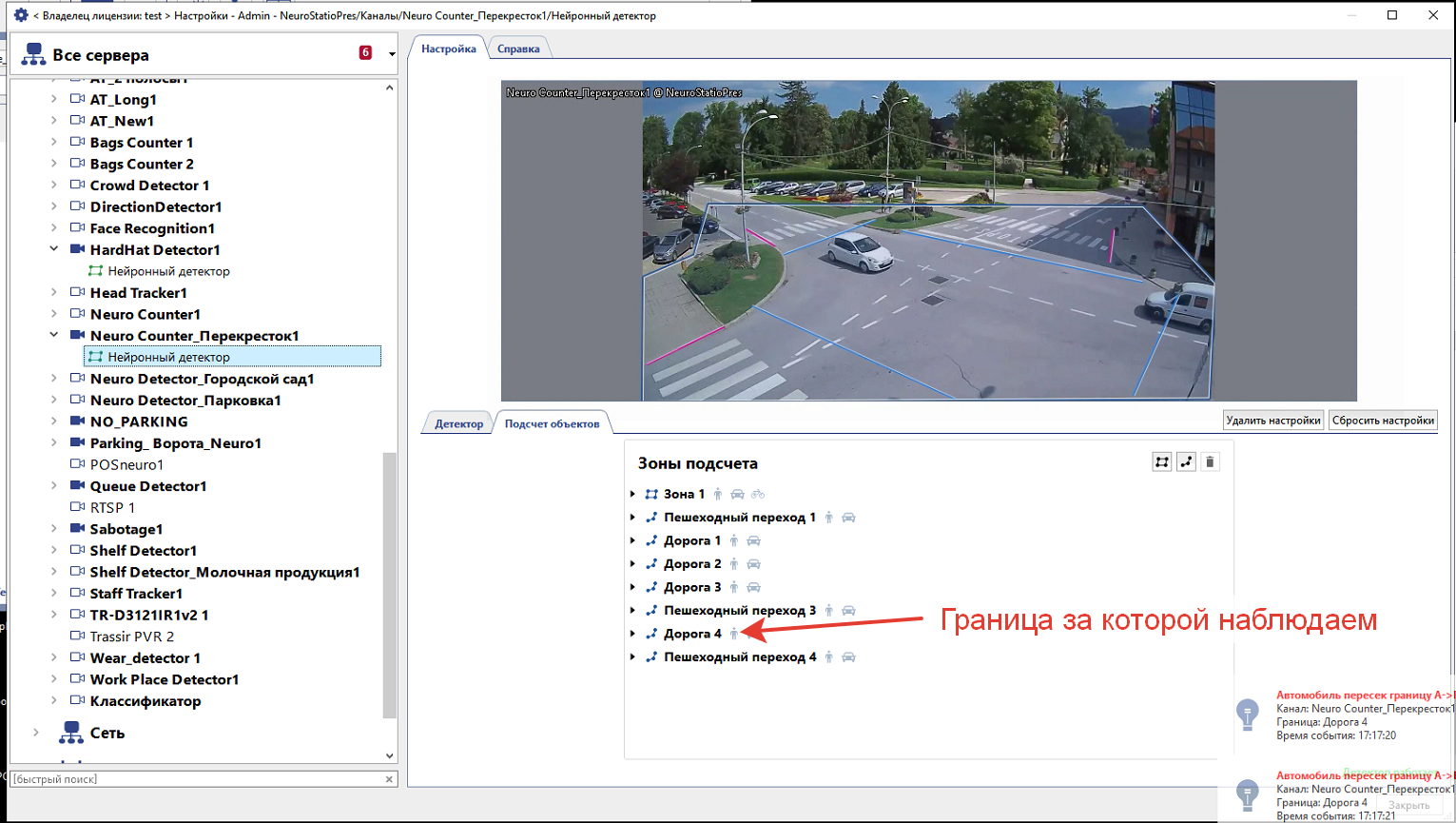The image size is (1456, 823).
Task: Select the Face Recognition1 channel
Action: pos(152,228)
